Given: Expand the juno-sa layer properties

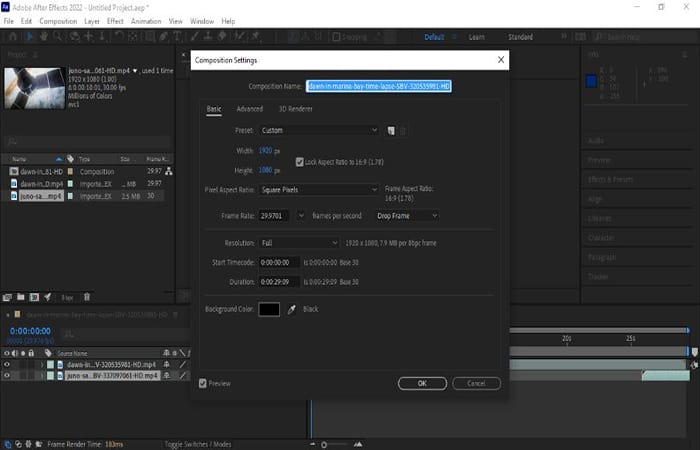Looking at the screenshot, I should coord(42,376).
